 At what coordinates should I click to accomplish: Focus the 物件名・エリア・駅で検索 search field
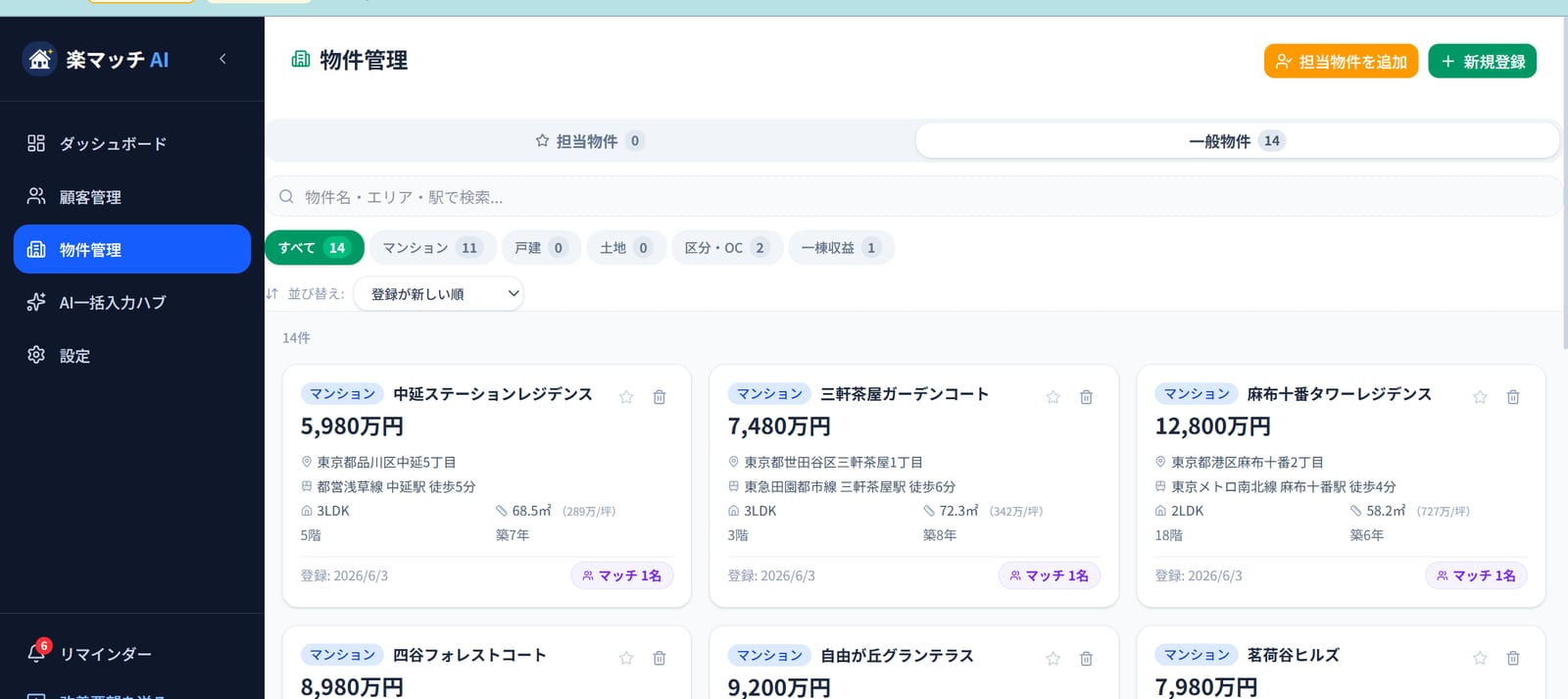tap(913, 196)
